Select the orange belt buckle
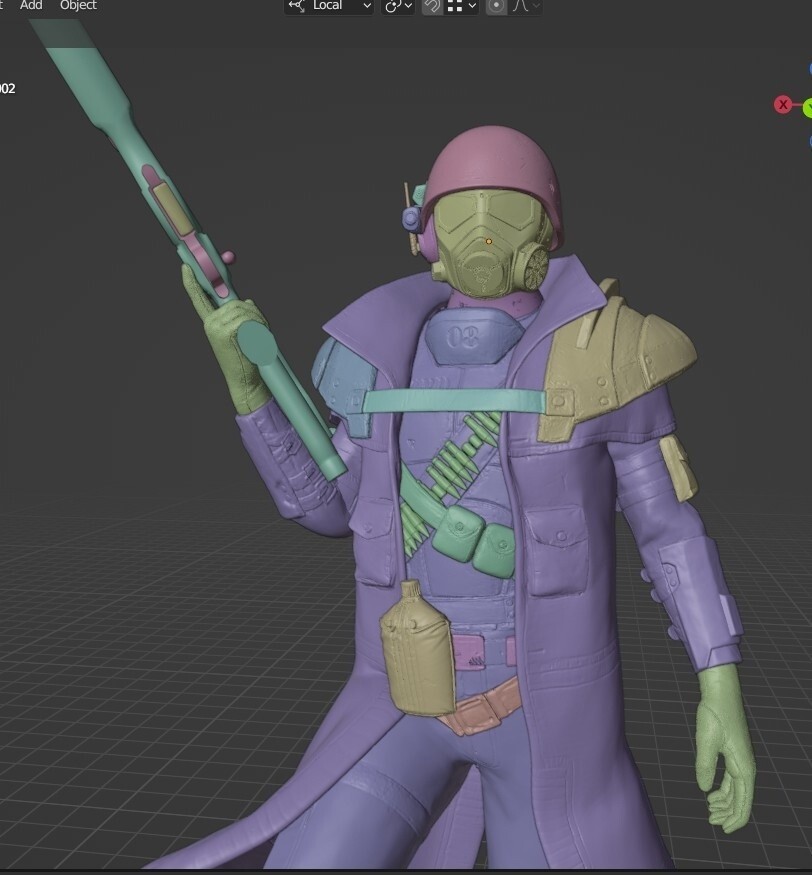This screenshot has width=812, height=875. (485, 710)
